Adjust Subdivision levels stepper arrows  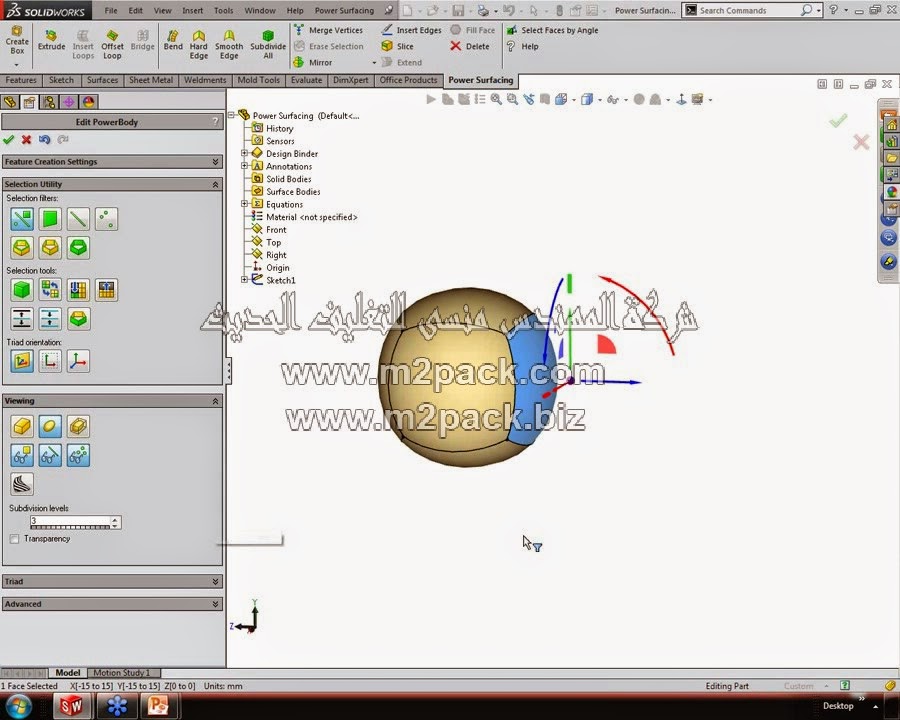pyautogui.click(x=115, y=522)
